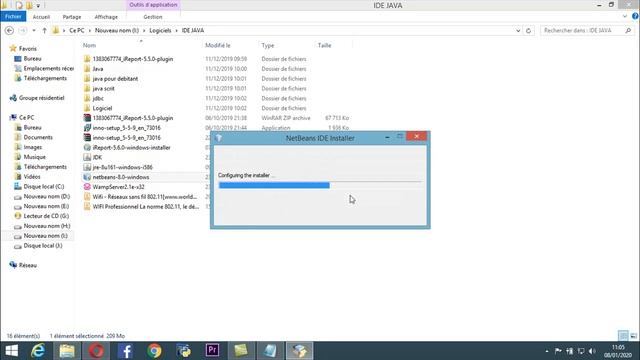Select the jdbc folder
Viewport: 640px width, 360px height.
click(98, 98)
